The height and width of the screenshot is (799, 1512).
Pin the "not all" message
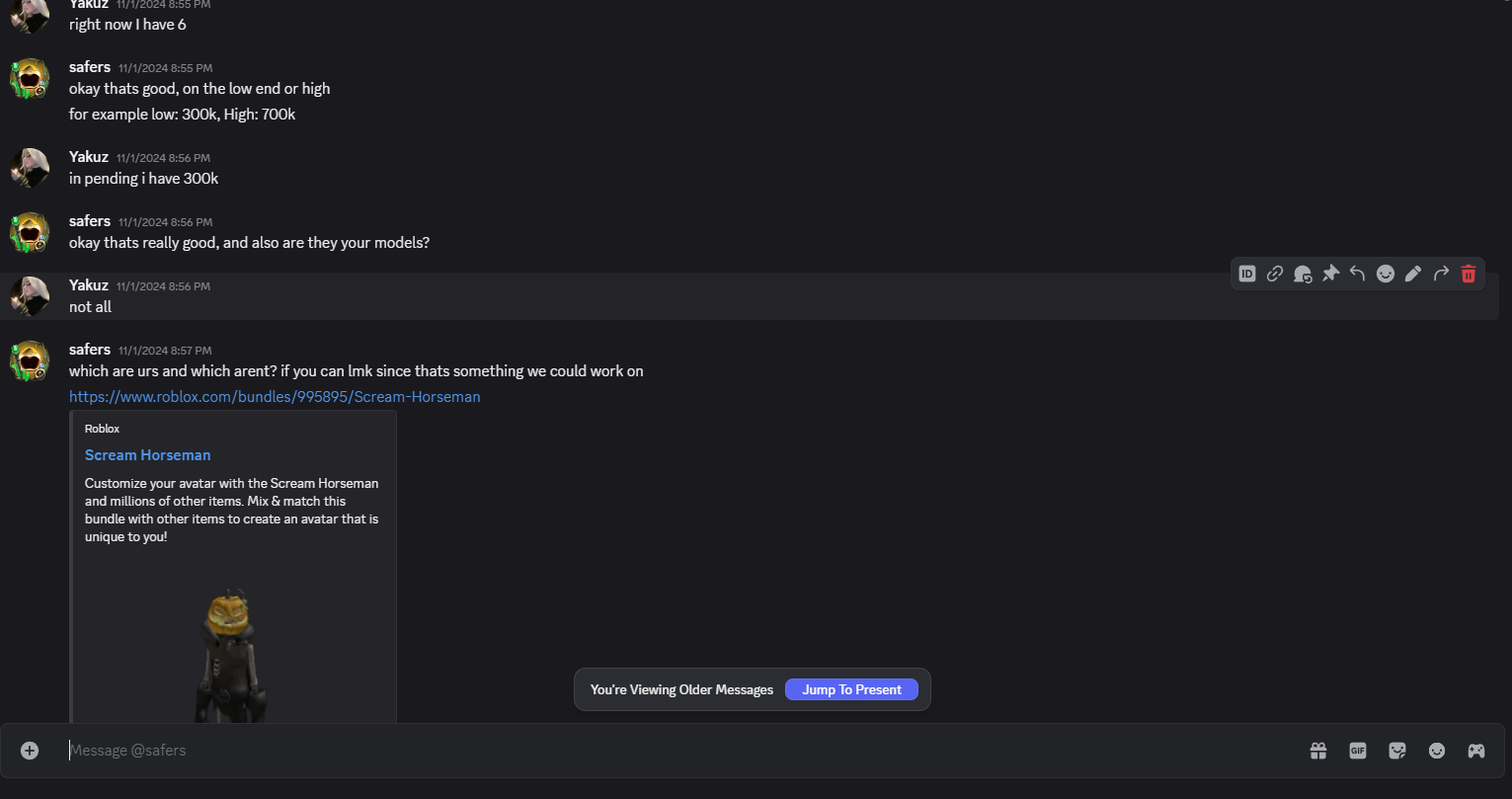1330,274
